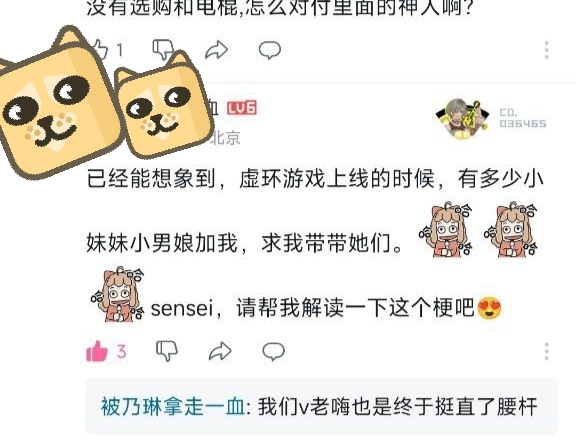
Task: Open 被乃琳拿走一血 user profile link
Action: (x=173, y=407)
